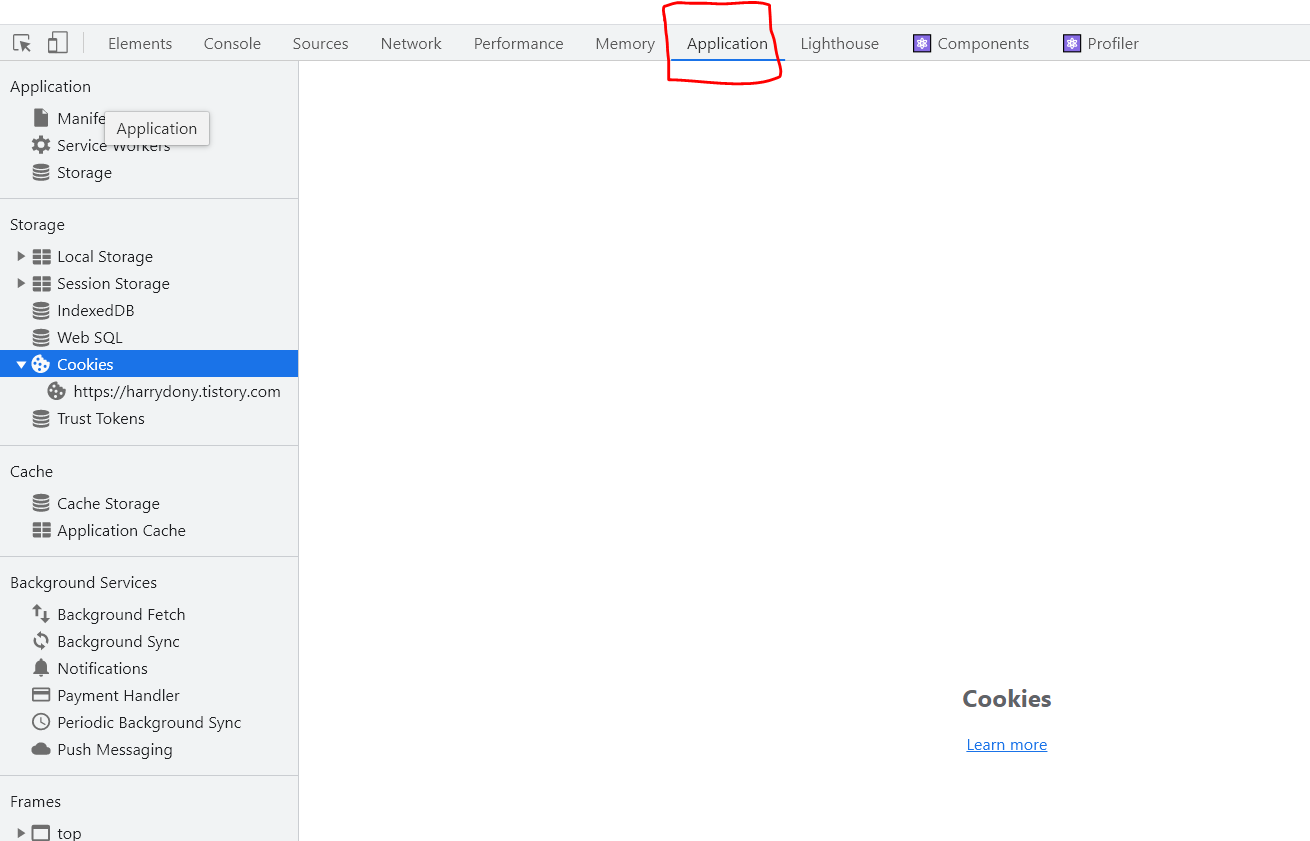Click the React icon on Components tab
The width and height of the screenshot is (1310, 841).
tap(922, 43)
